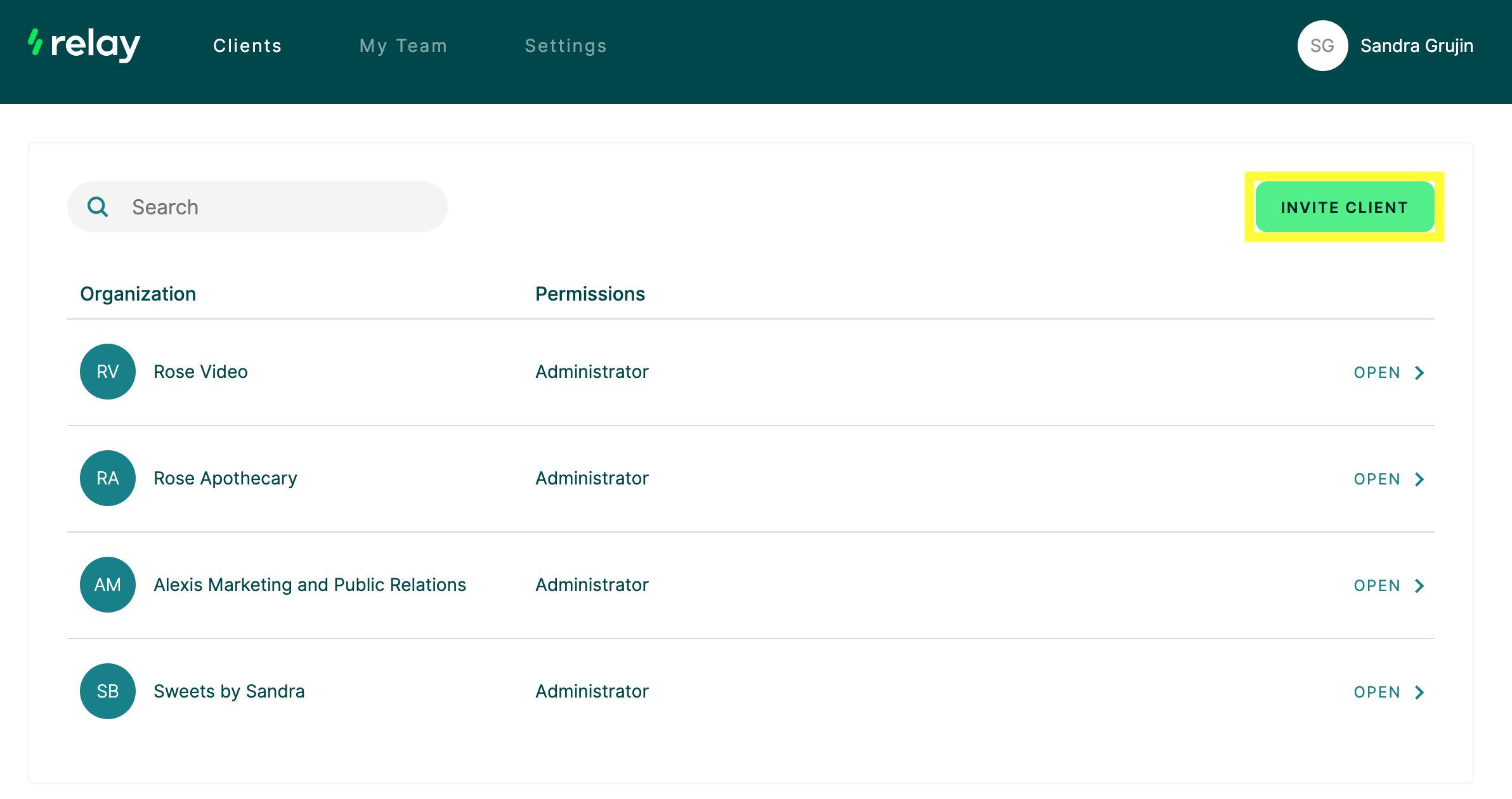Image resolution: width=1512 pixels, height=799 pixels.
Task: Click the chevron arrow in Rose Video row
Action: pyautogui.click(x=1419, y=373)
